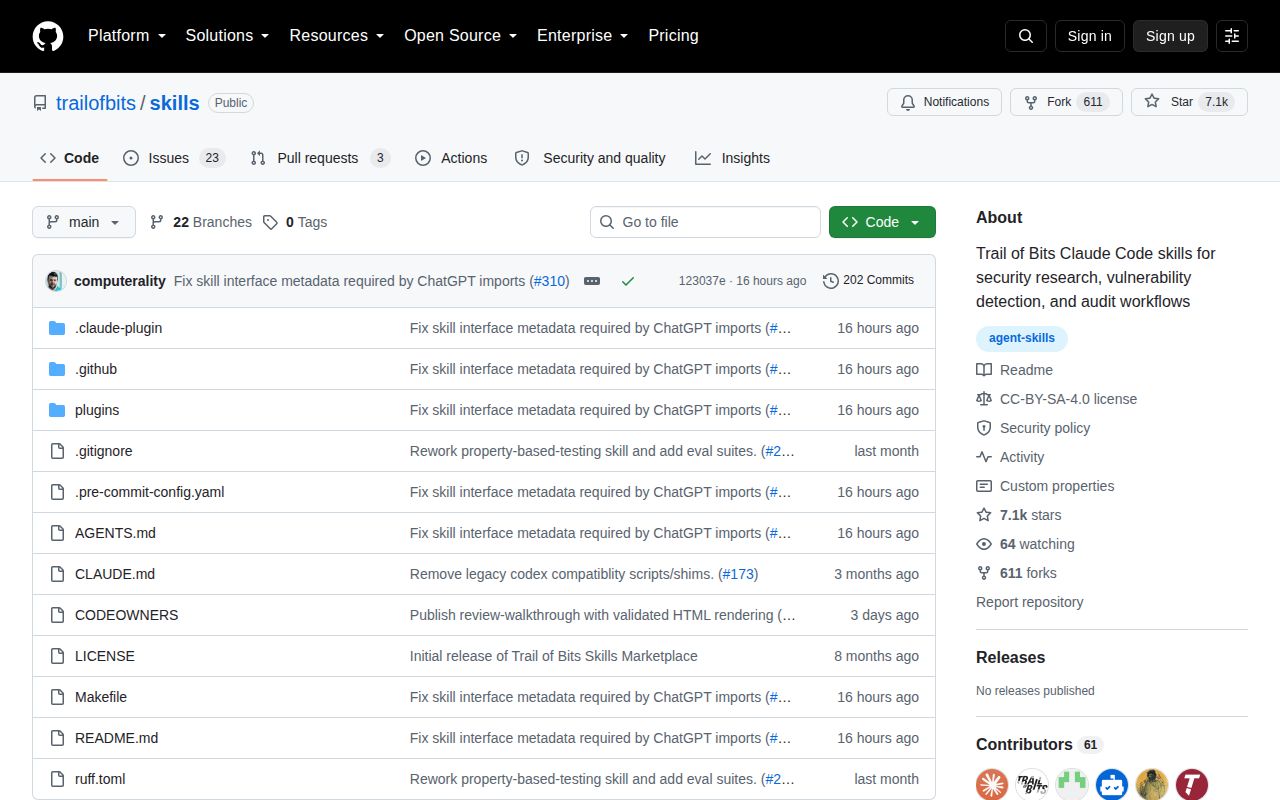Click the Sign up button

point(1170,36)
